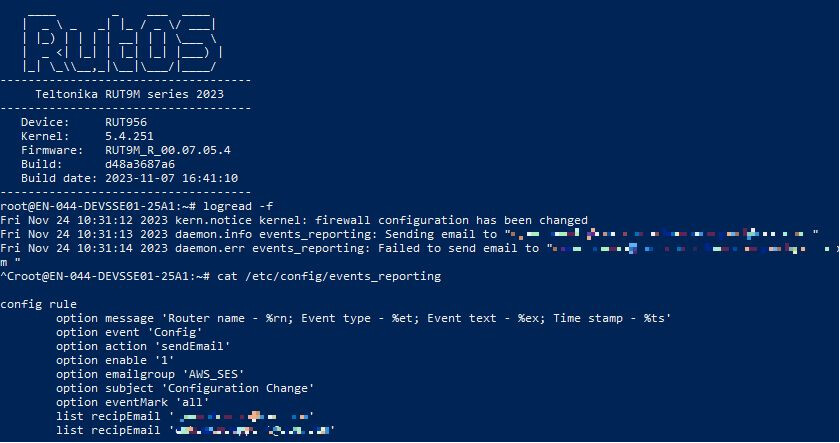Click the build date 2023-11-07 16:41:10
The height and width of the screenshot is (443, 840).
click(x=171, y=178)
